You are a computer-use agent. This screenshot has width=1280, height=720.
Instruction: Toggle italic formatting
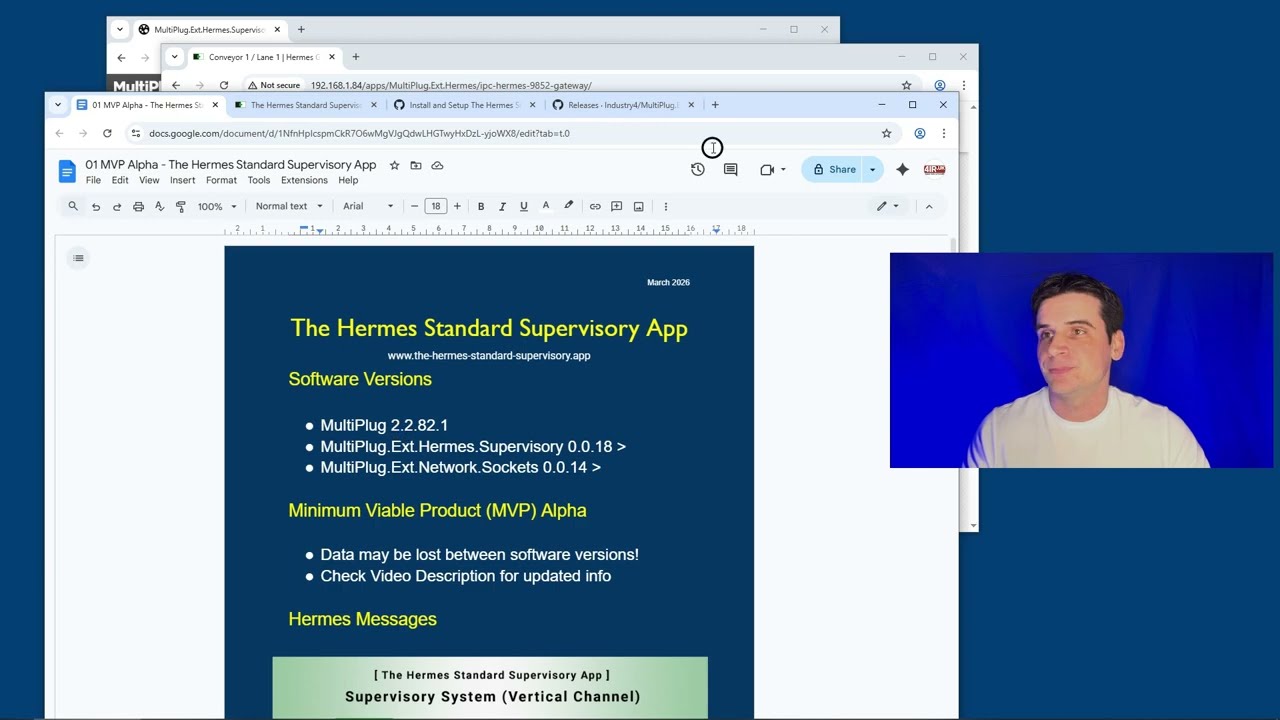[502, 206]
